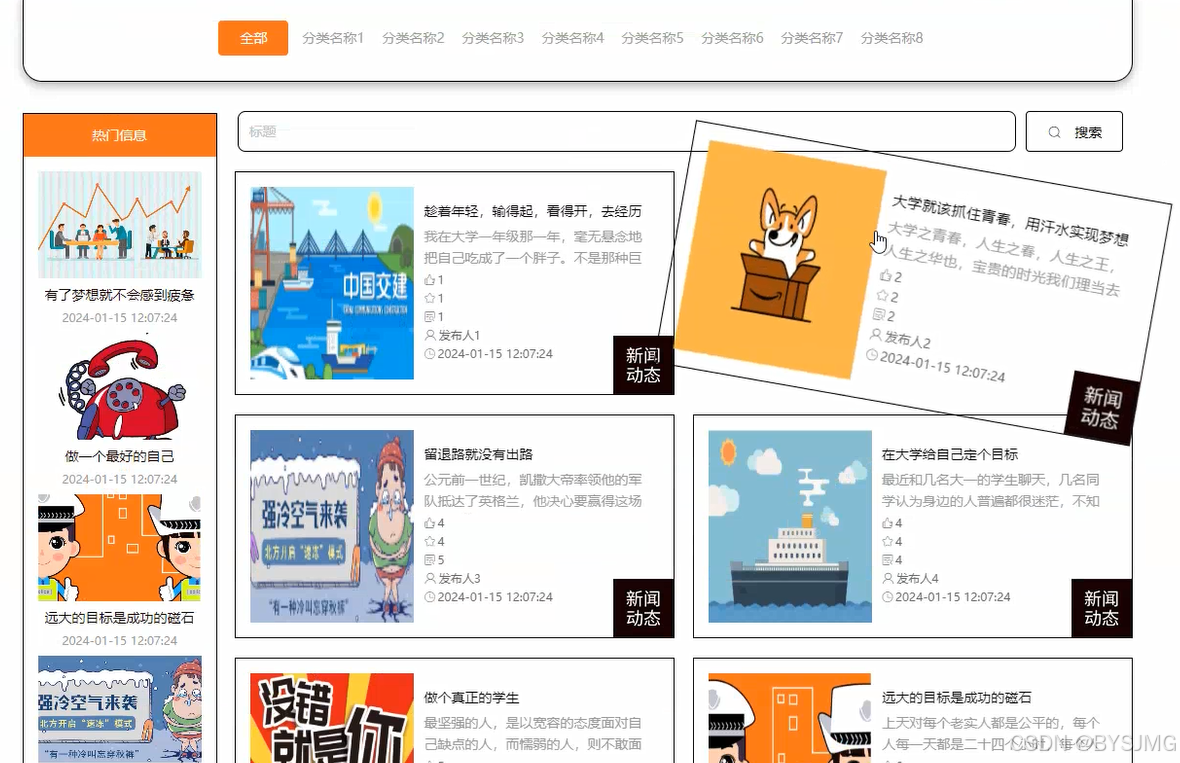This screenshot has height=763, width=1180.
Task: Open article 大学就该抓住青春，用汗水实现梦想
Action: pos(1010,221)
